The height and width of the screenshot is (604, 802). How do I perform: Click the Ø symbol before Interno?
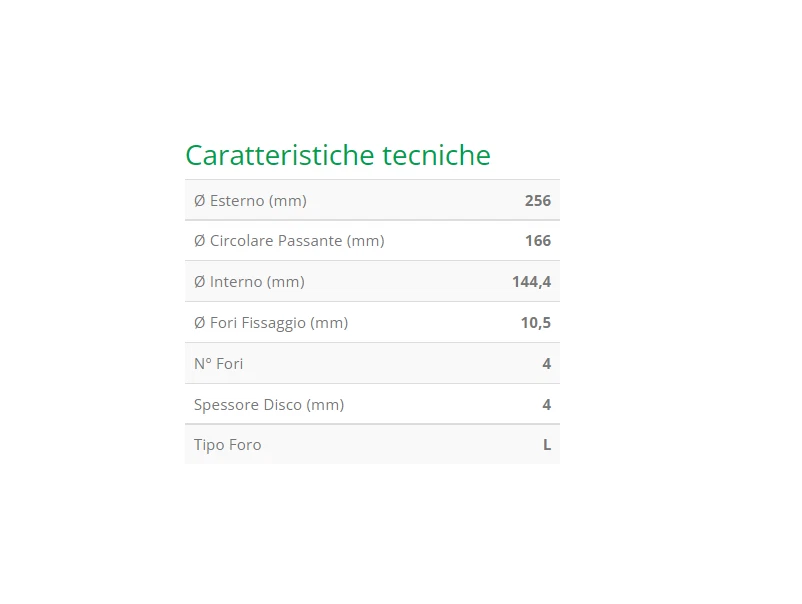tap(200, 282)
